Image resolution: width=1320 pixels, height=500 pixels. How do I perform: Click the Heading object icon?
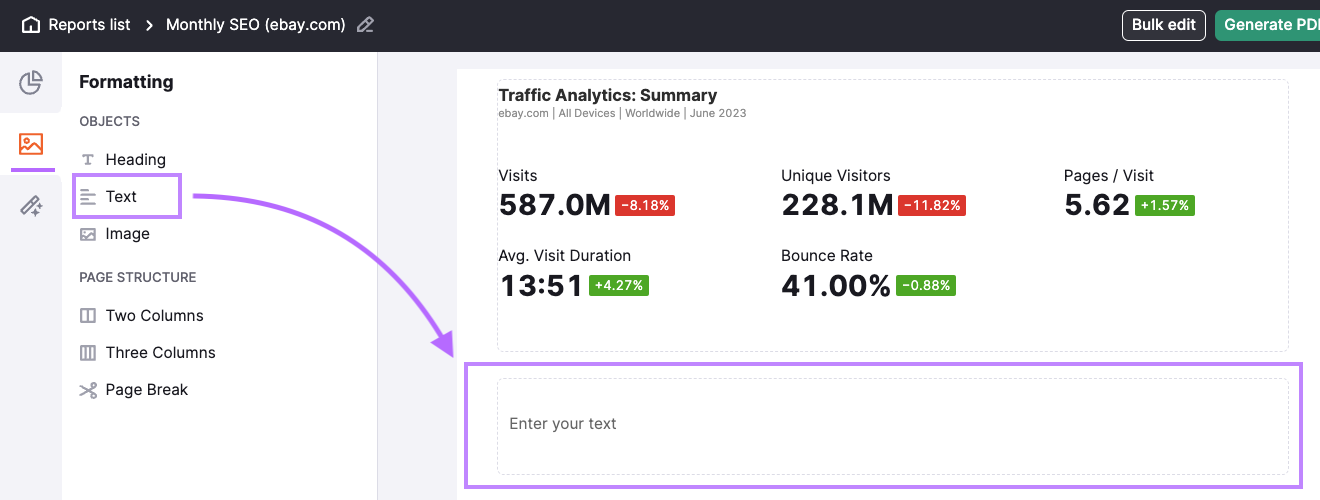88,160
